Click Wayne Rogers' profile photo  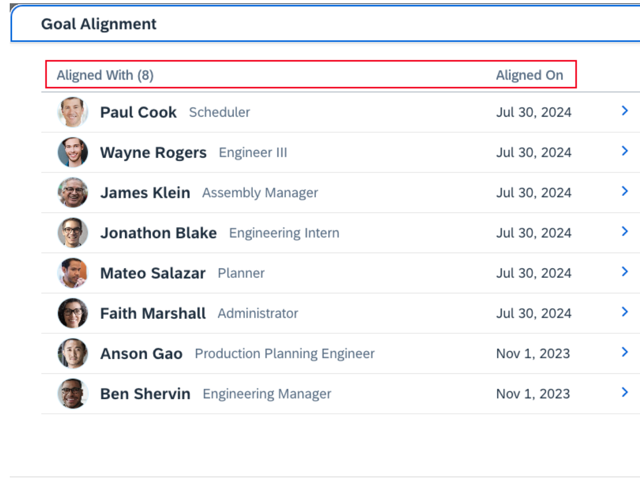click(73, 152)
